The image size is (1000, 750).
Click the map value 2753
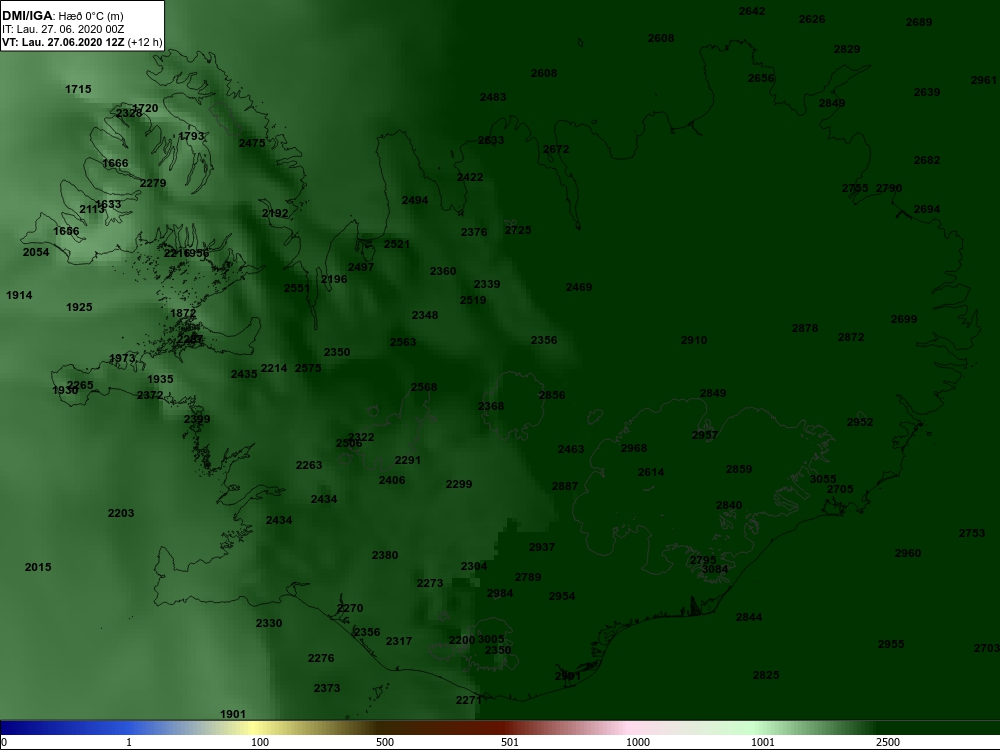tap(972, 533)
